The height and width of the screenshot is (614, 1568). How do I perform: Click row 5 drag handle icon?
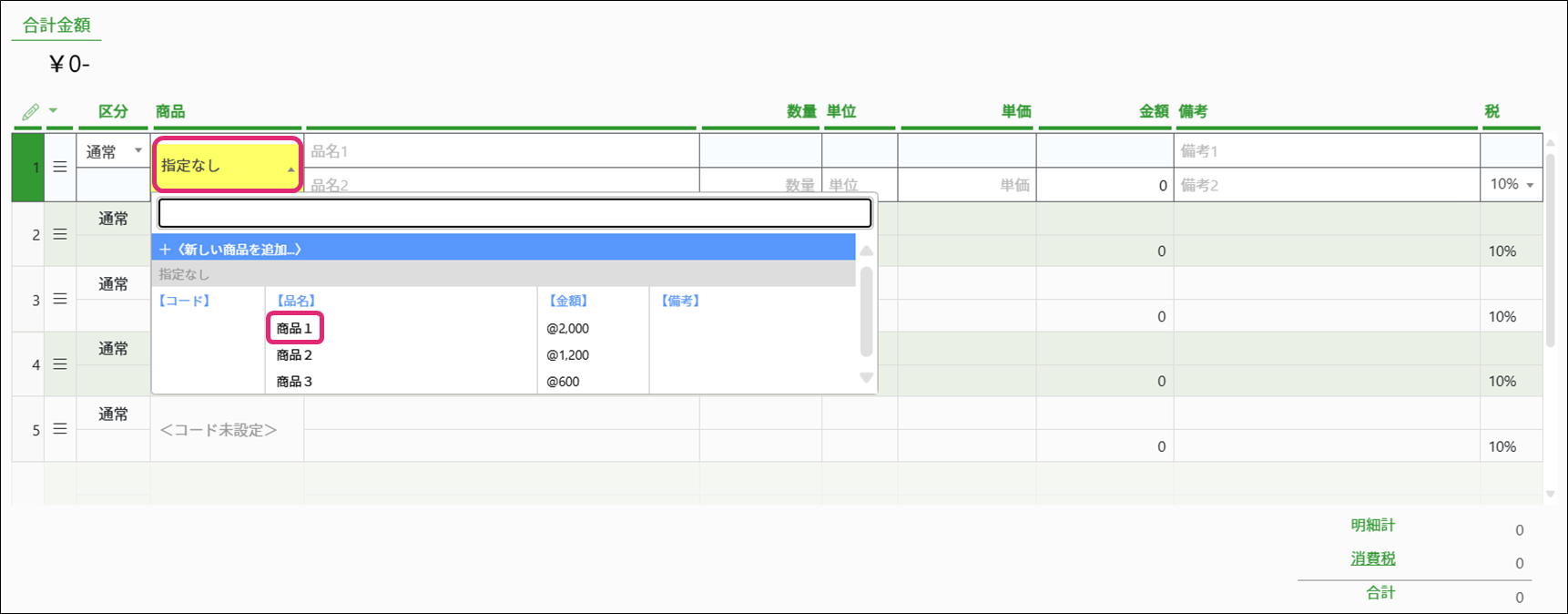click(60, 429)
